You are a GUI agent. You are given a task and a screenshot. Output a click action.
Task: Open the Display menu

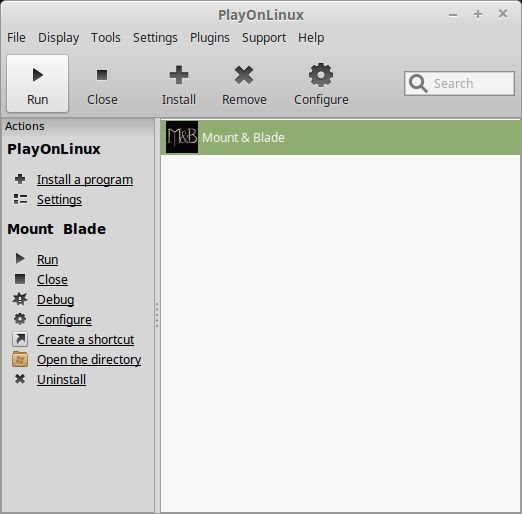point(59,38)
